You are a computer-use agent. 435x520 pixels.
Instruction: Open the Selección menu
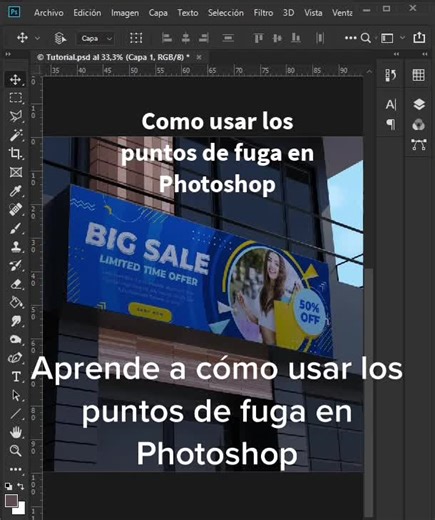pos(226,13)
